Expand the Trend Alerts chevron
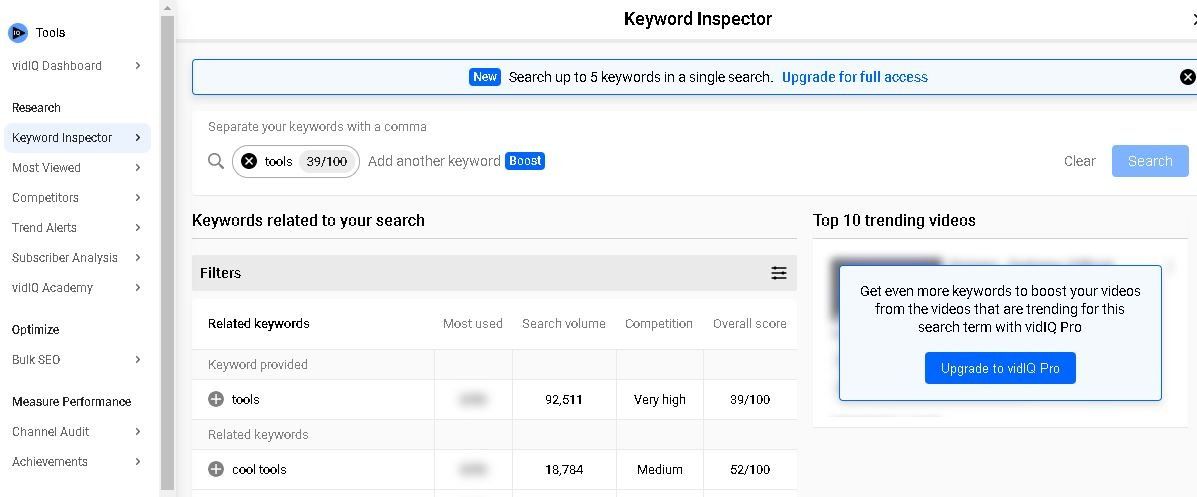Image resolution: width=1197 pixels, height=497 pixels. [x=137, y=228]
